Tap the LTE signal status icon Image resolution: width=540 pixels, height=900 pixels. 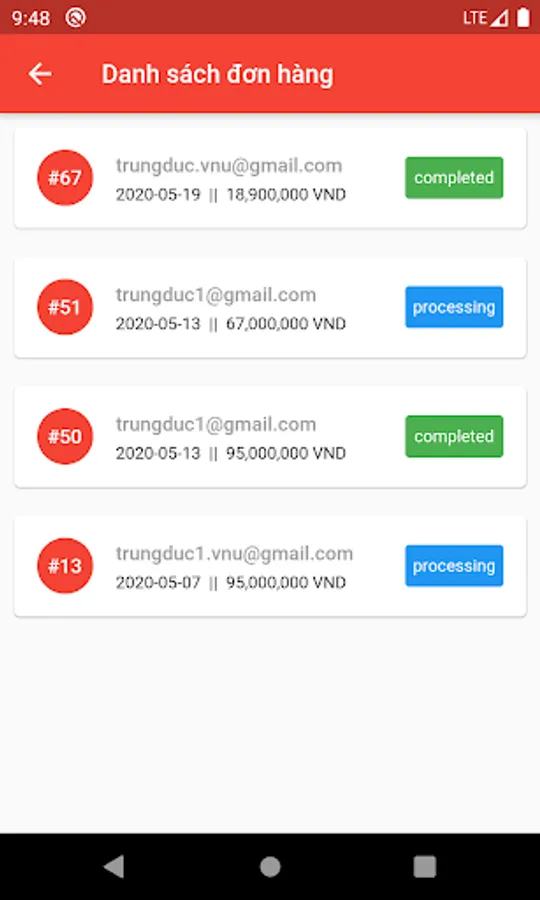(485, 18)
